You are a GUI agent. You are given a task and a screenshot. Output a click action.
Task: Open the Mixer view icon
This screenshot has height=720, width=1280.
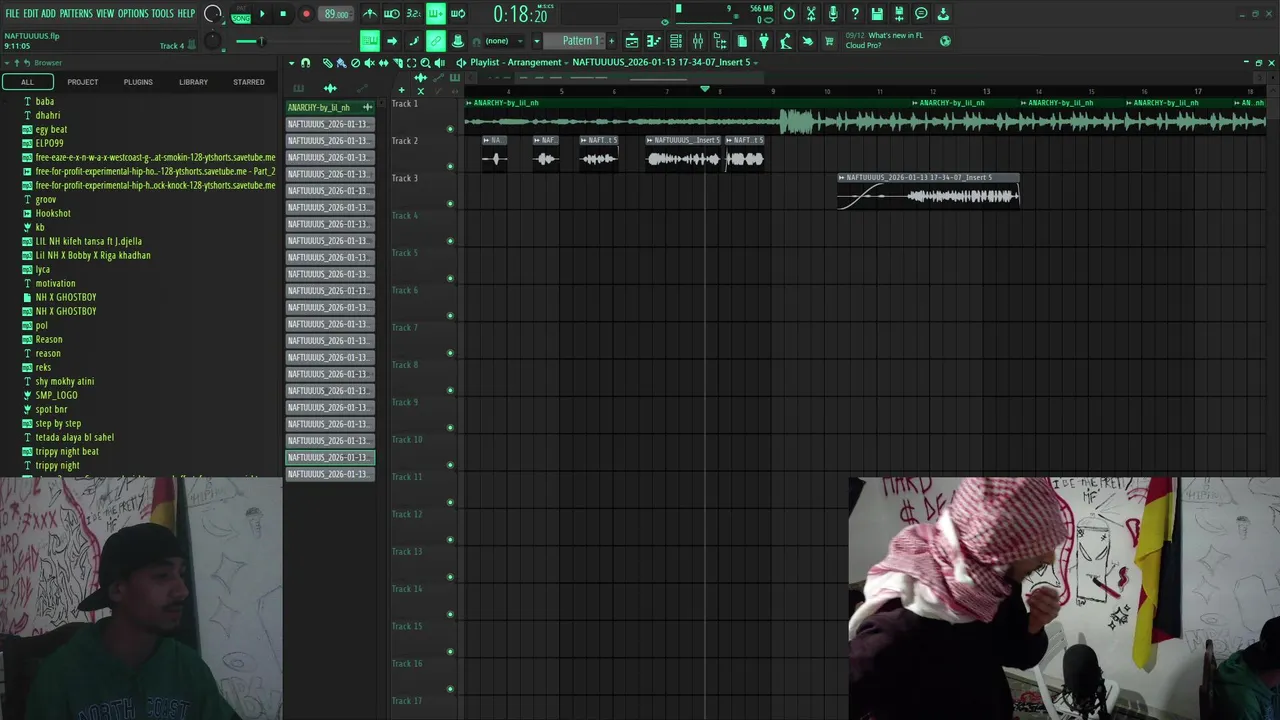pyautogui.click(x=698, y=41)
